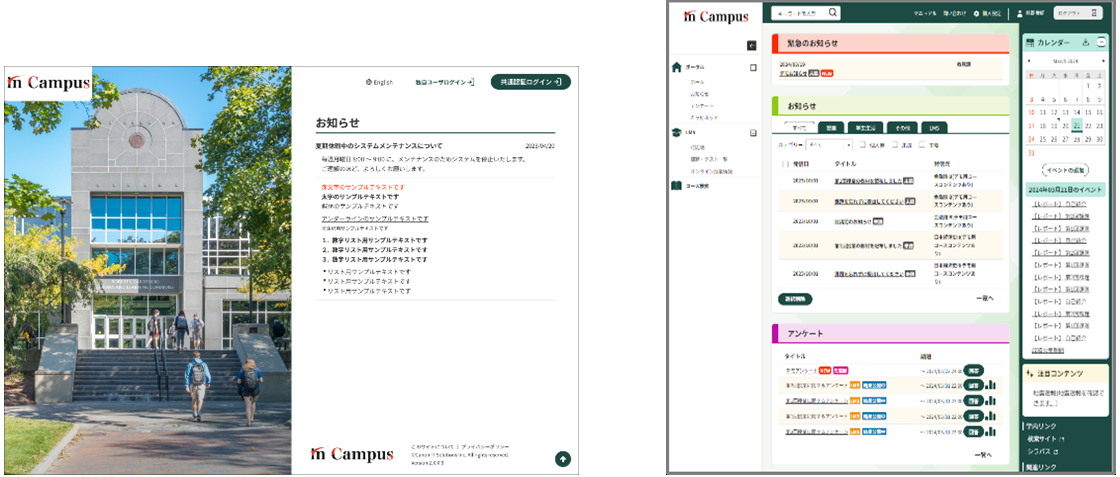Click the calendar download icon

click(1086, 42)
